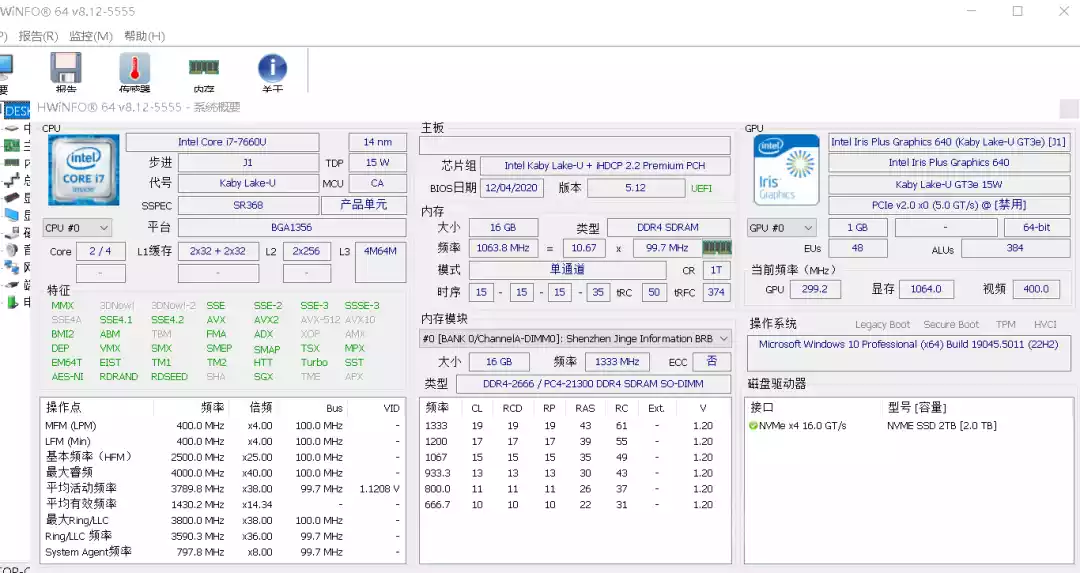
Task: Click the BIOS date 12/04/2020 field
Action: pos(511,188)
